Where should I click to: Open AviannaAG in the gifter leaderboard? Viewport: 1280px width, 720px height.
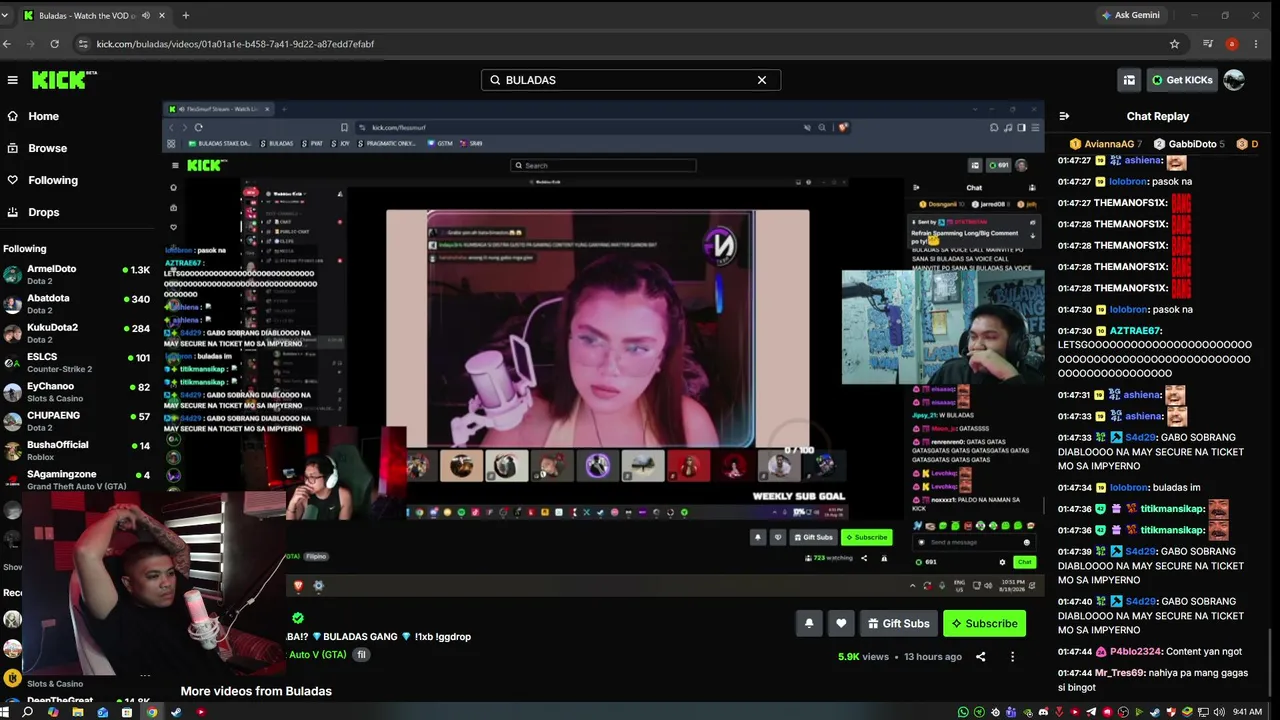pos(1105,144)
